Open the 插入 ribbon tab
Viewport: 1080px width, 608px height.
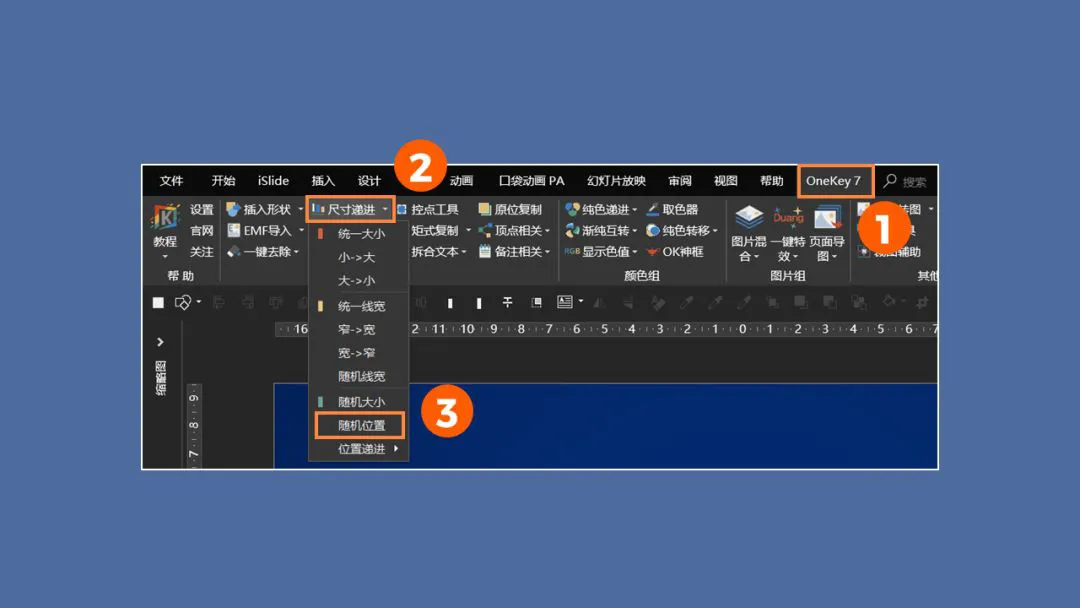tap(323, 181)
